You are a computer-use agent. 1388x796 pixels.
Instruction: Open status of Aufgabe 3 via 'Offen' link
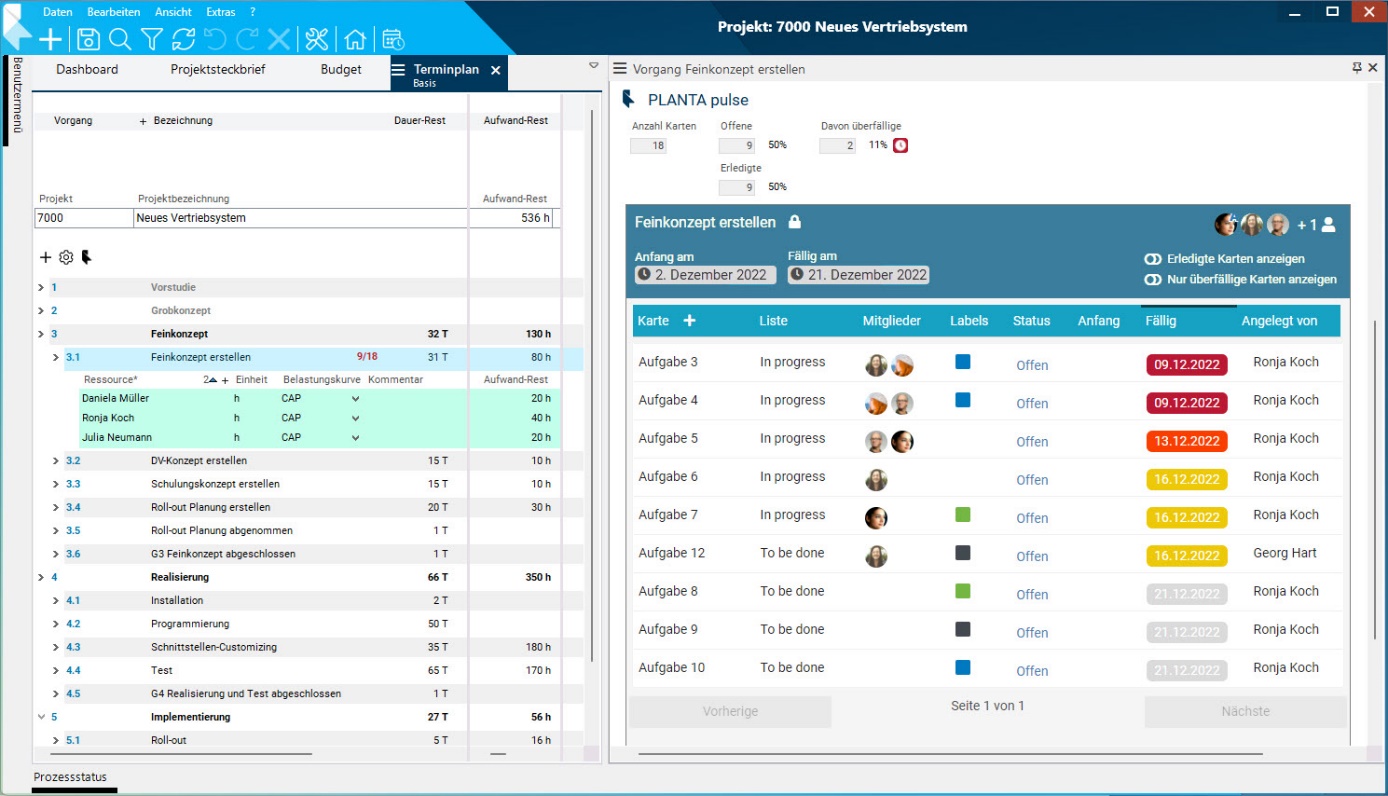click(1032, 364)
